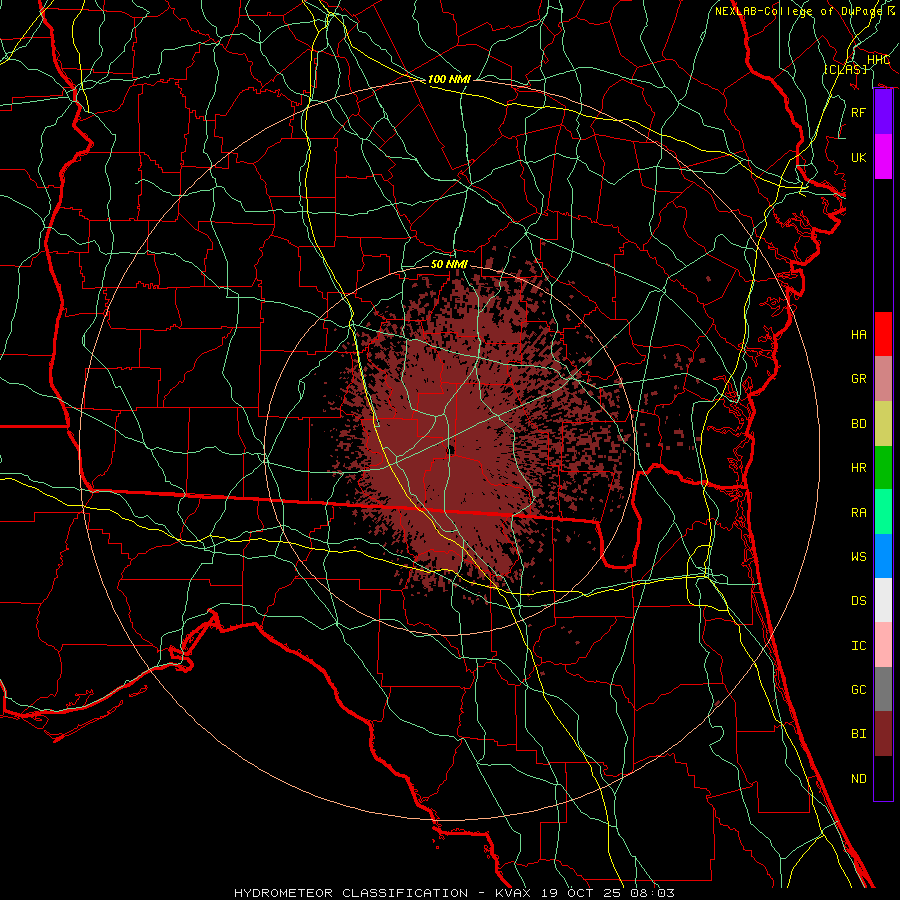900x900 pixels.
Task: Click the RF legend label
Action: click(858, 112)
